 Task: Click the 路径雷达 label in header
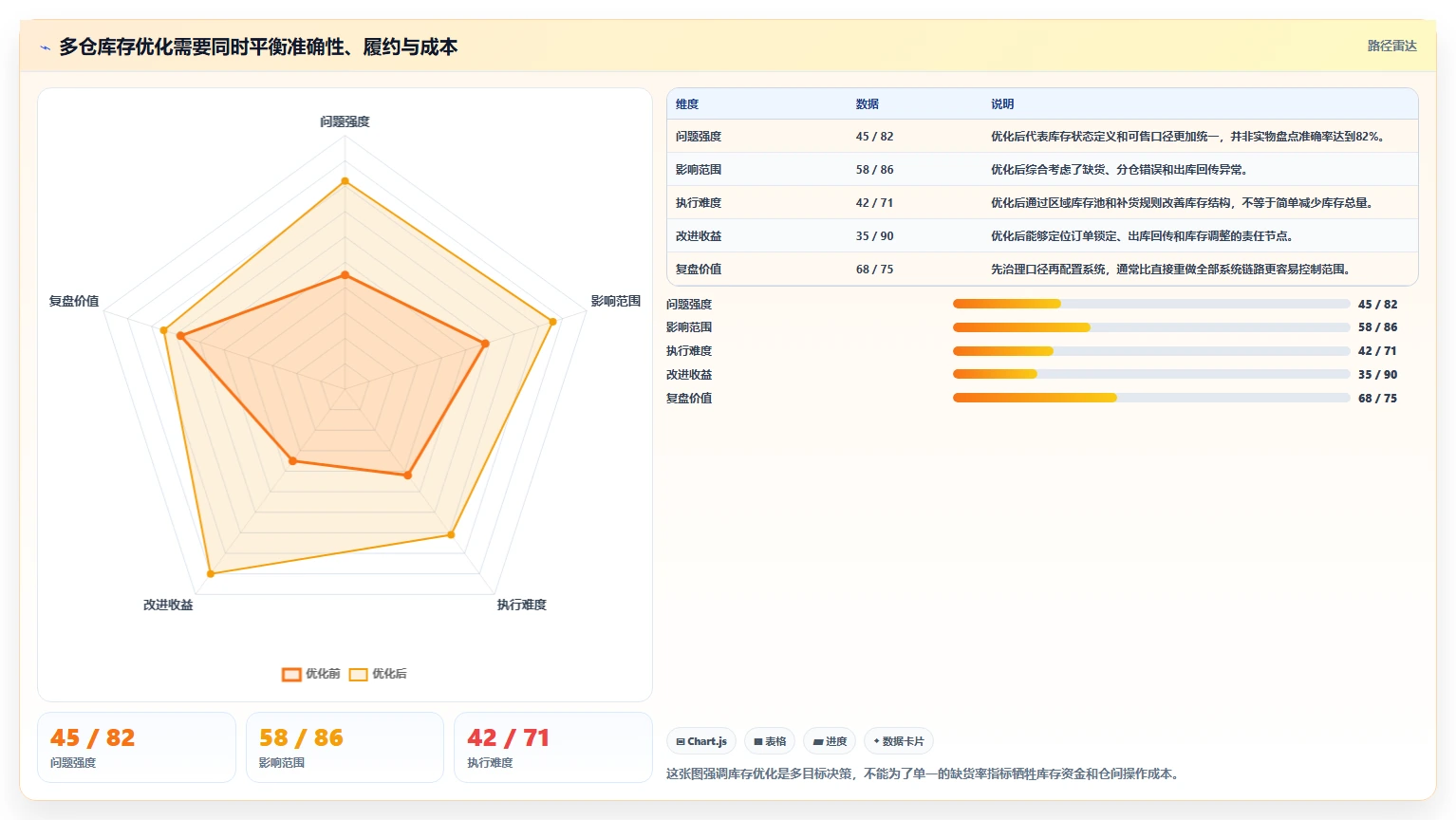(1391, 46)
